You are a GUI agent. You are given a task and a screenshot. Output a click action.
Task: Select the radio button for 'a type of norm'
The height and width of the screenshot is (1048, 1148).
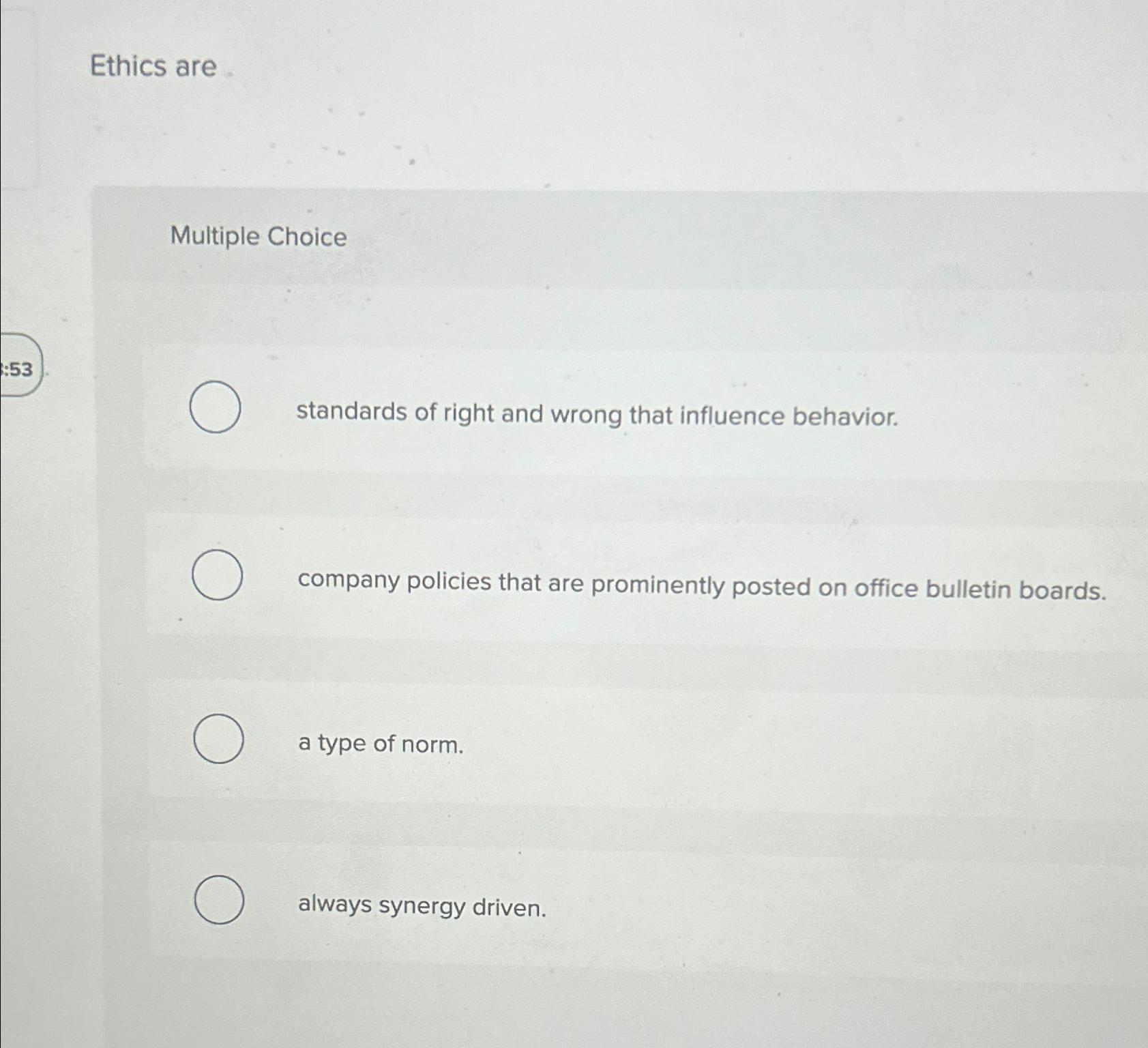coord(220,739)
